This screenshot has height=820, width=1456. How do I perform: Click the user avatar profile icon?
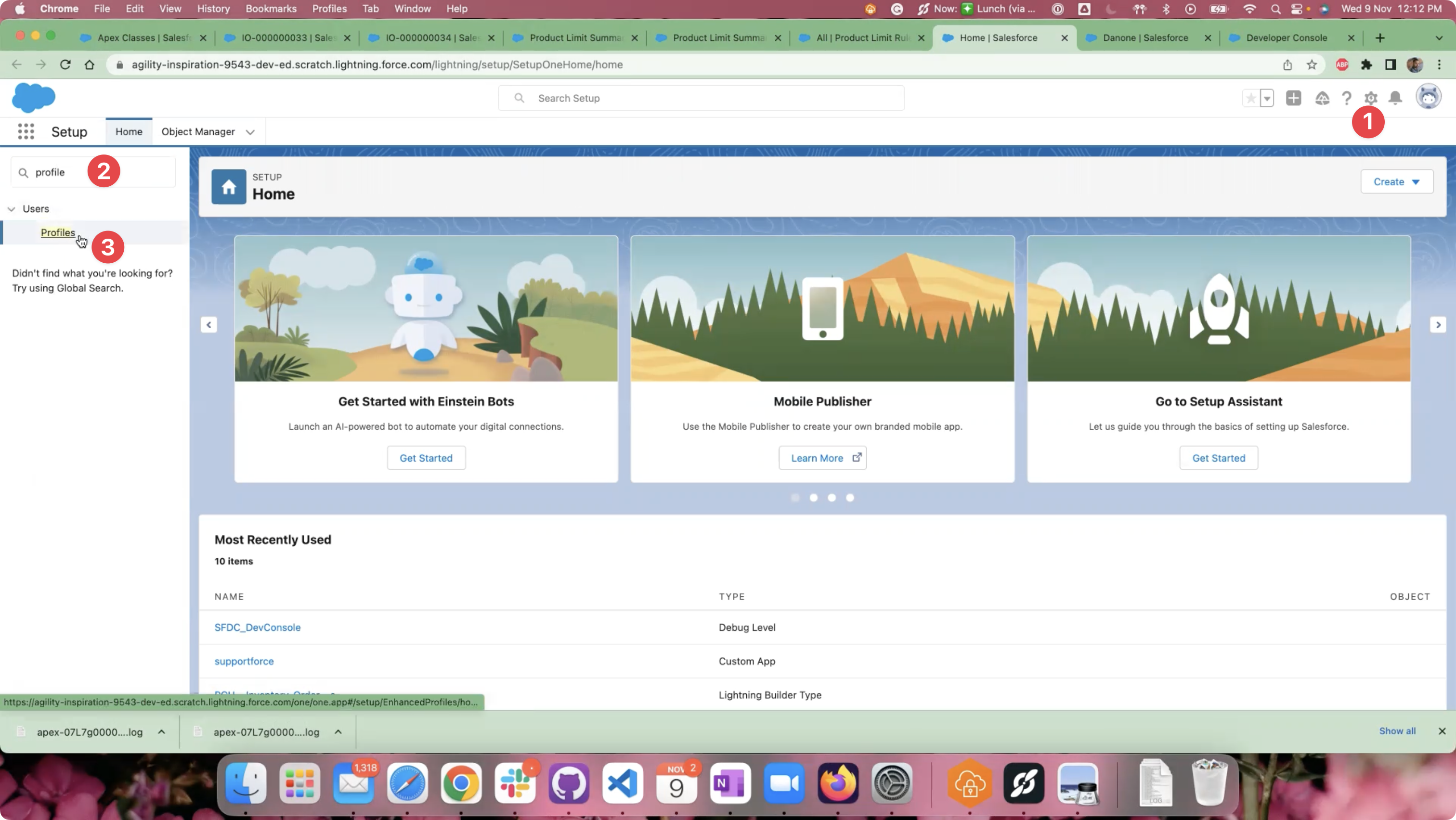[x=1428, y=97]
